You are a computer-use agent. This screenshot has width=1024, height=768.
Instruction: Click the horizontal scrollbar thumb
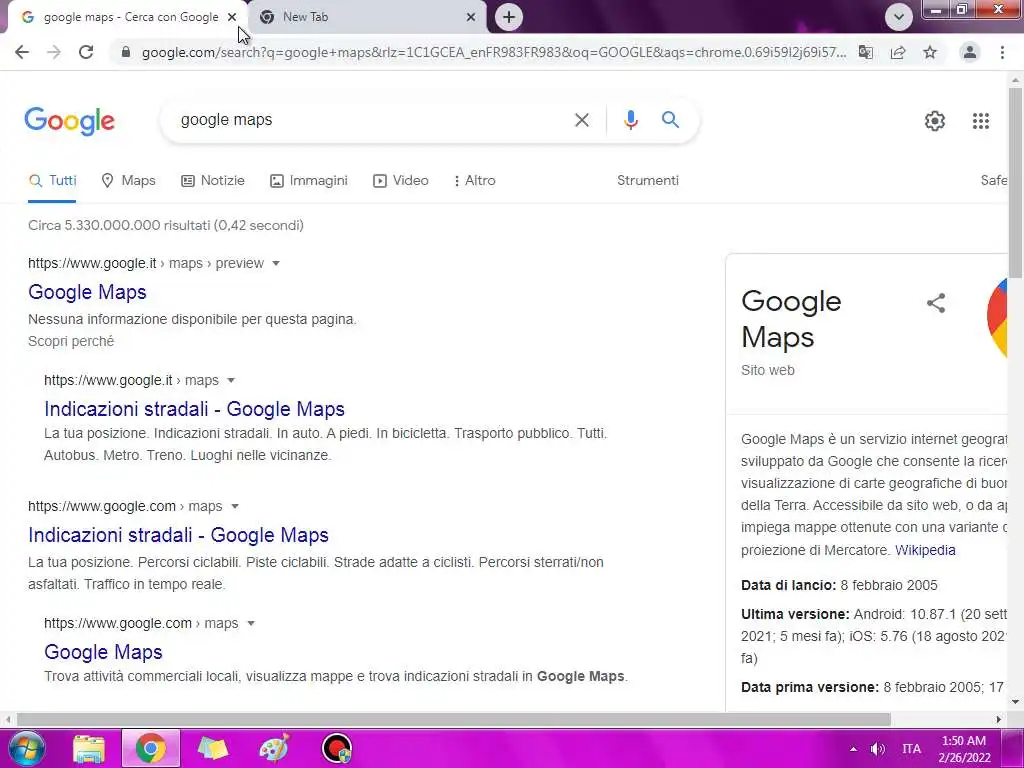coord(454,720)
